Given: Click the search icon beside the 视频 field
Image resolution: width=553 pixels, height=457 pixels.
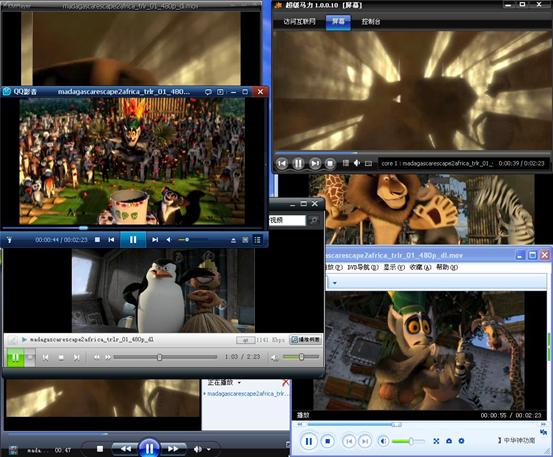Looking at the screenshot, I should [313, 220].
